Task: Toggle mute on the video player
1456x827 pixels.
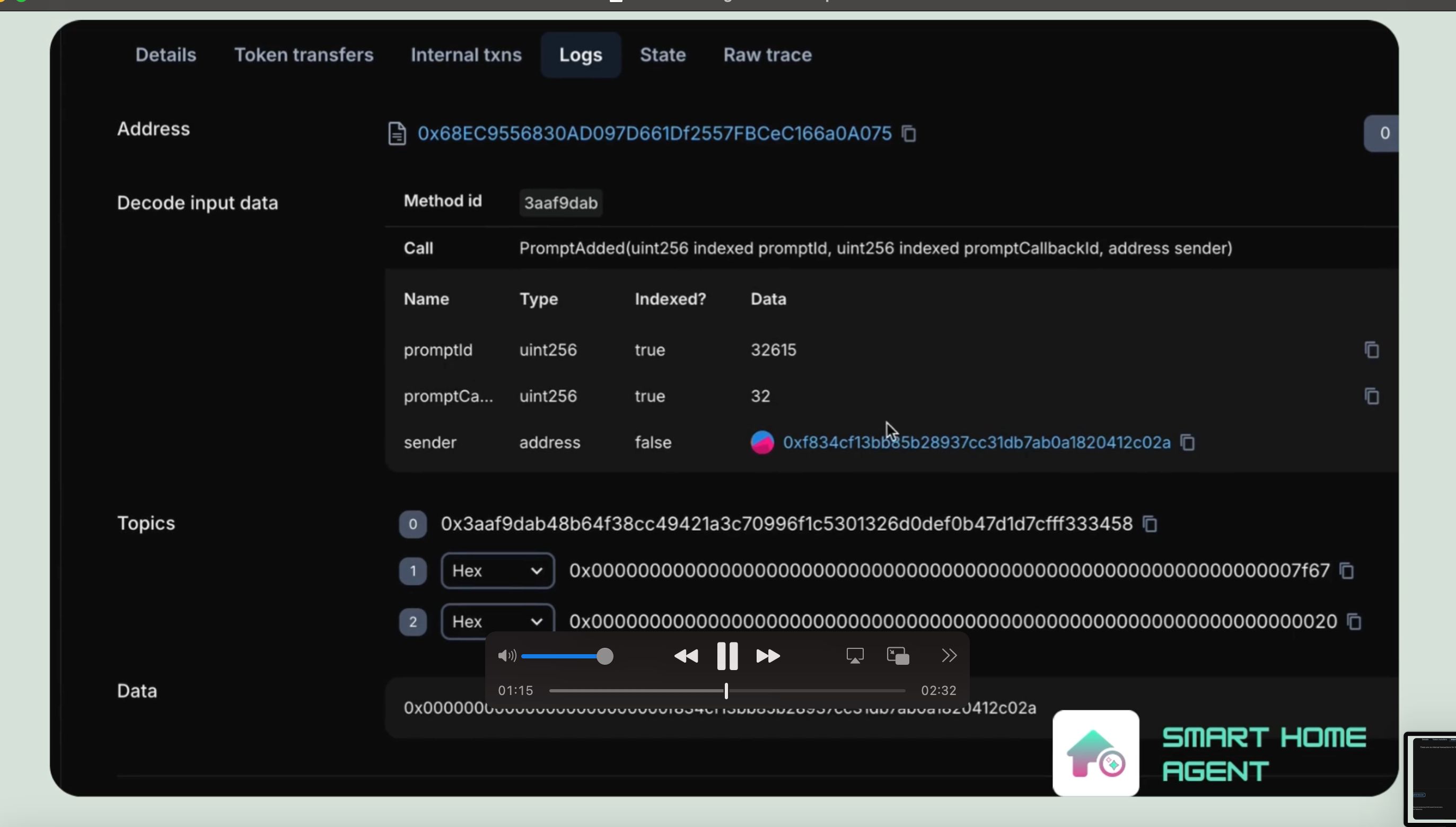Action: 507,656
